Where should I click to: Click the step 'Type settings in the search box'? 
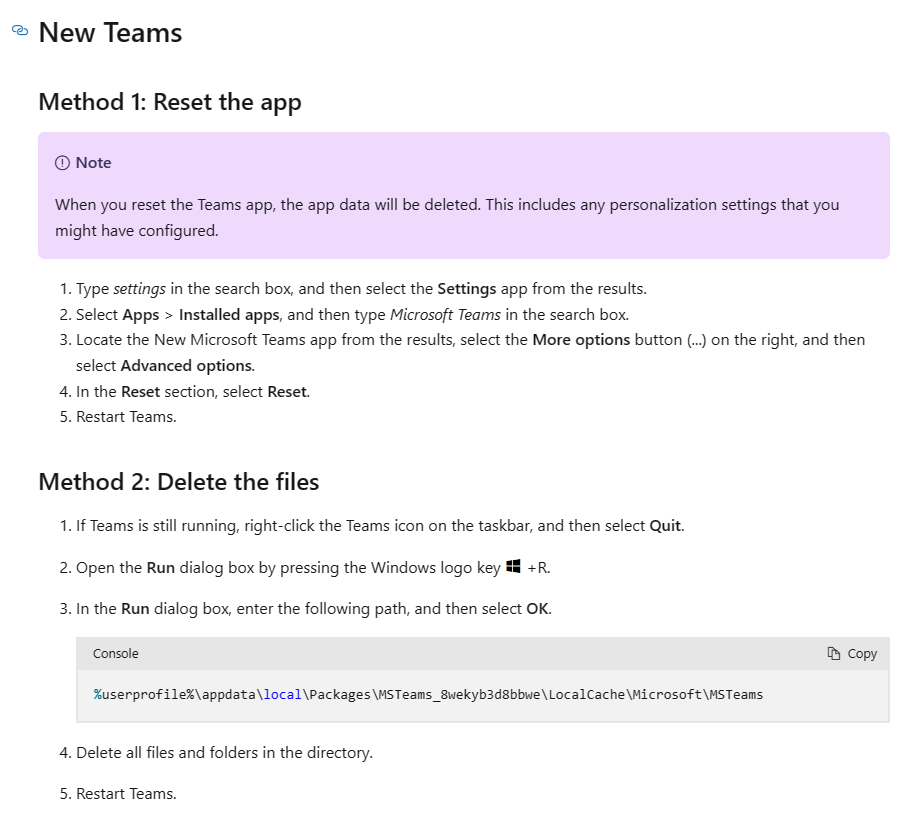point(361,288)
